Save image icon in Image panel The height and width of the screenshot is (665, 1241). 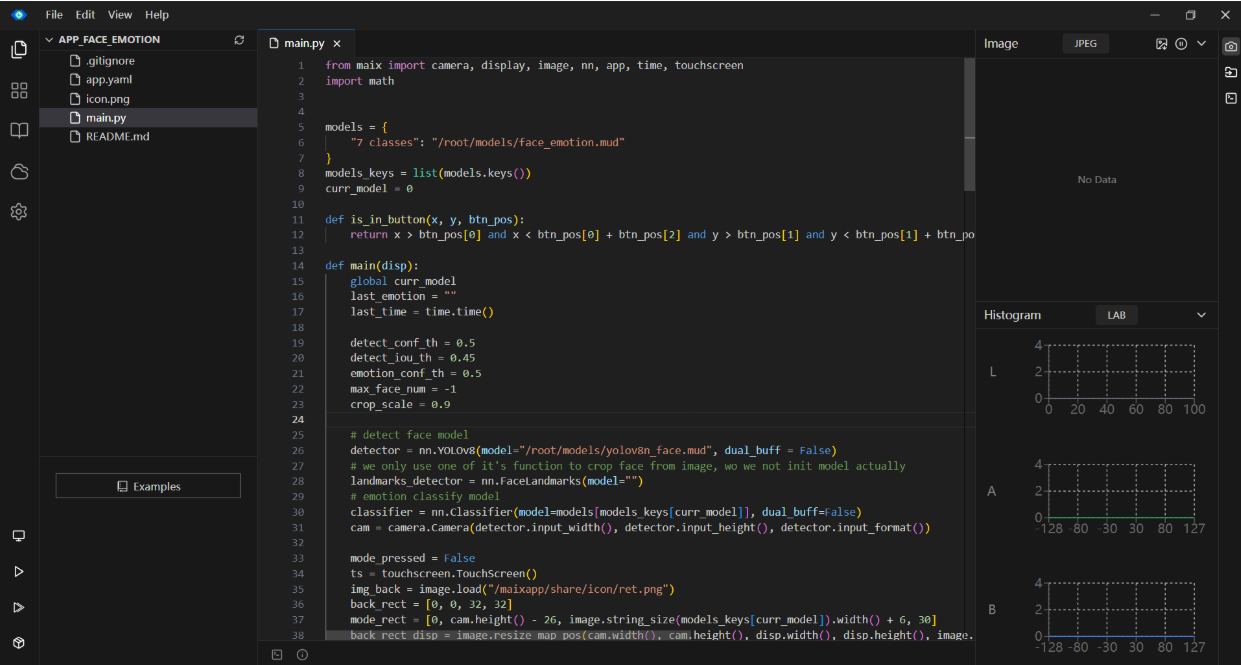tap(1162, 44)
